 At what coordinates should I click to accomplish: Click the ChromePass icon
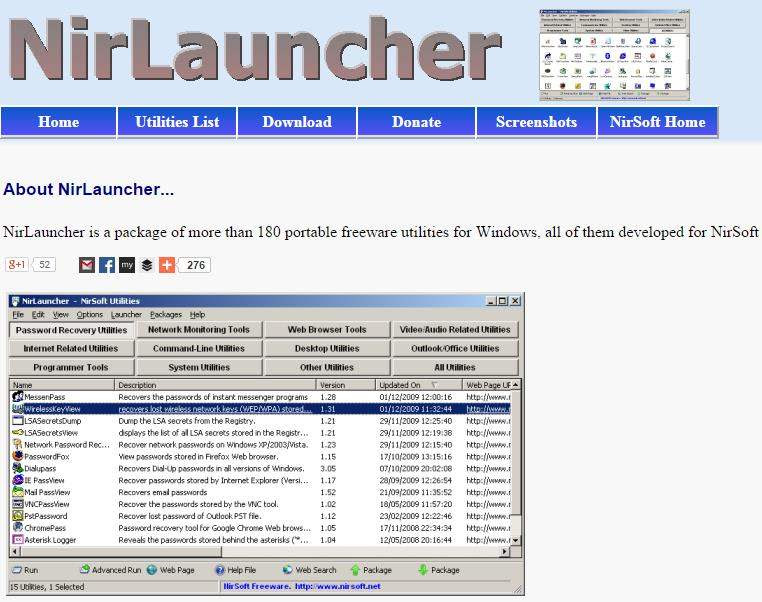pos(18,528)
